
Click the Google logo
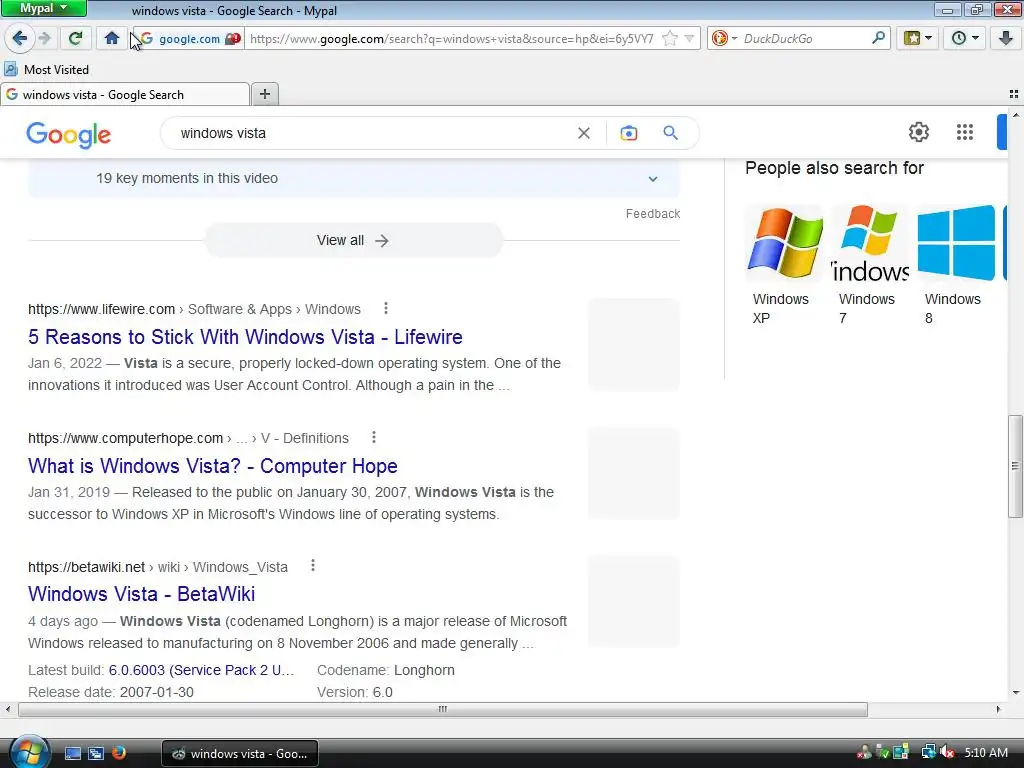coord(69,135)
